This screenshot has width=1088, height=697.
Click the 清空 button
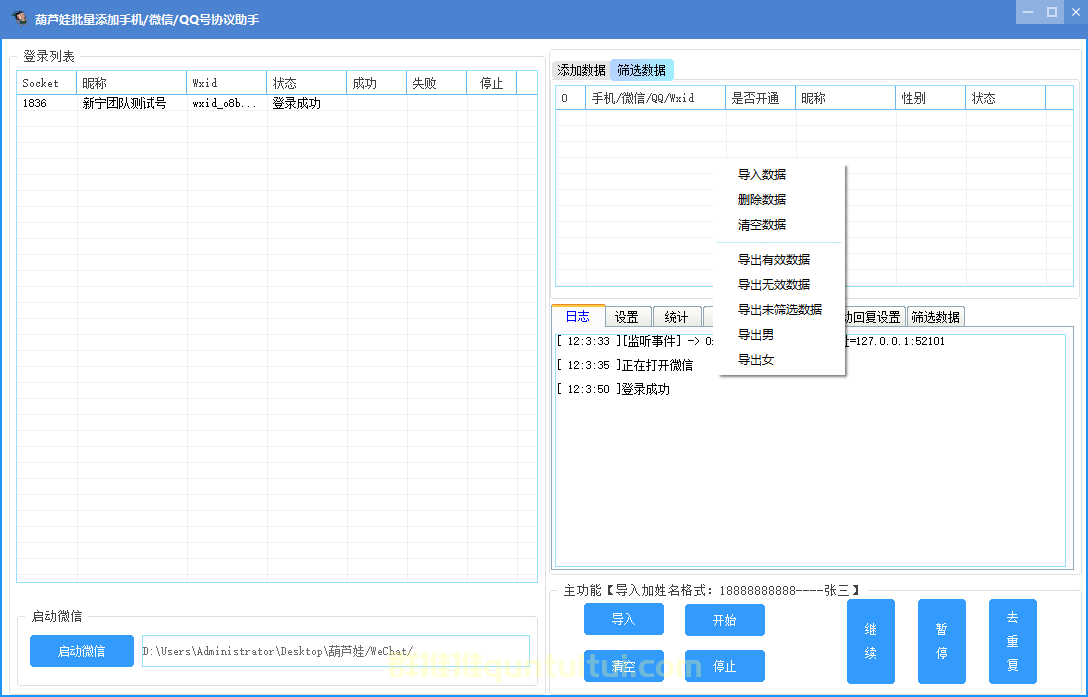pos(623,666)
